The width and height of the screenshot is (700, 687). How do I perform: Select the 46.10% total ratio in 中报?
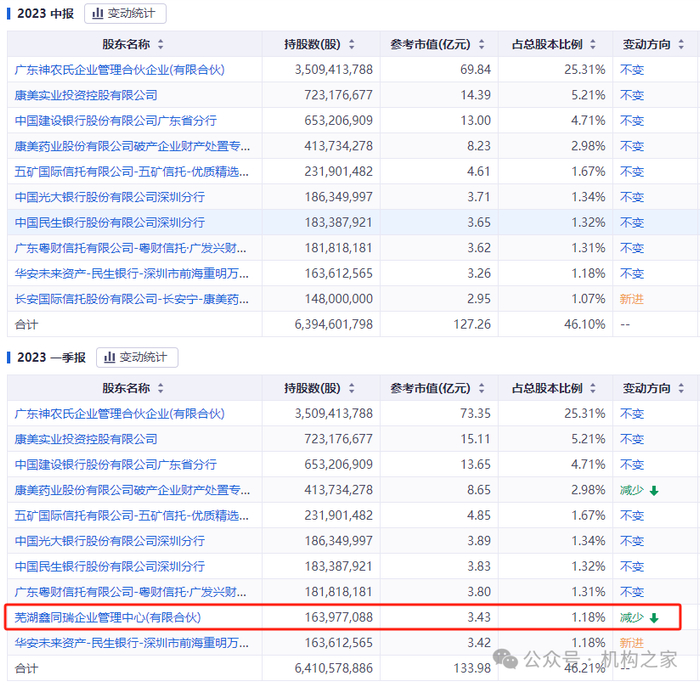[x=584, y=325]
